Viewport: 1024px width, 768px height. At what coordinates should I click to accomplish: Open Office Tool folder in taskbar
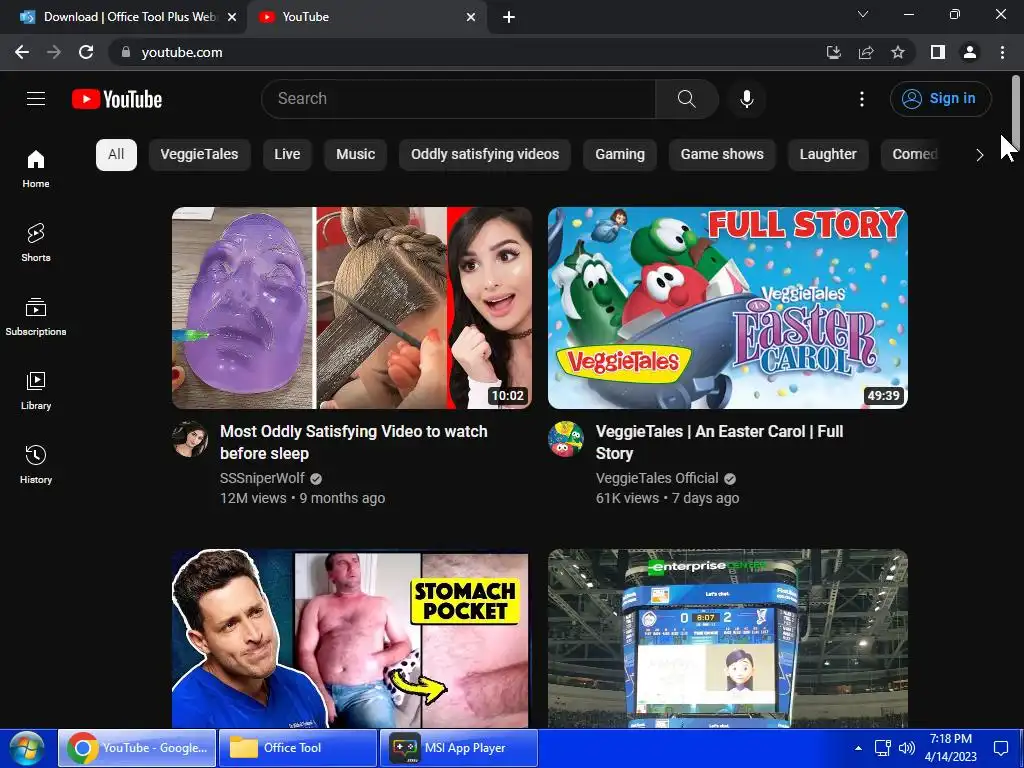pyautogui.click(x=297, y=748)
